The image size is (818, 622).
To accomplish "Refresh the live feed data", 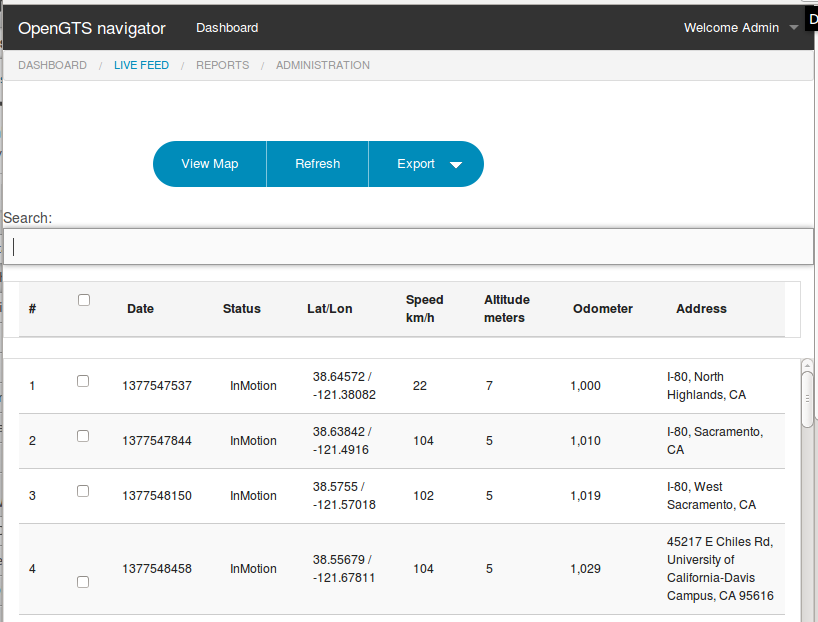I will (x=317, y=163).
